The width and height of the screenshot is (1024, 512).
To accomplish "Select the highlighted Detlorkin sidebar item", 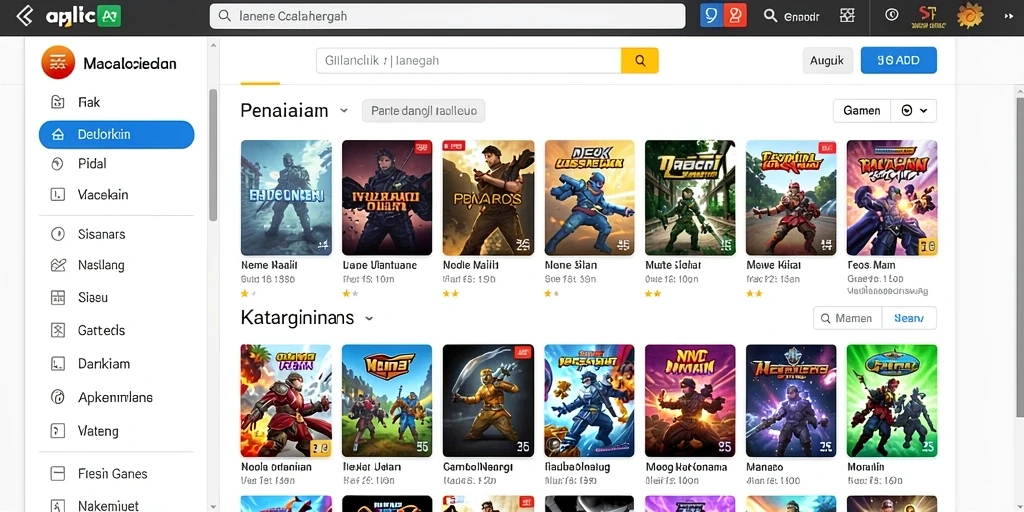I will pos(116,135).
